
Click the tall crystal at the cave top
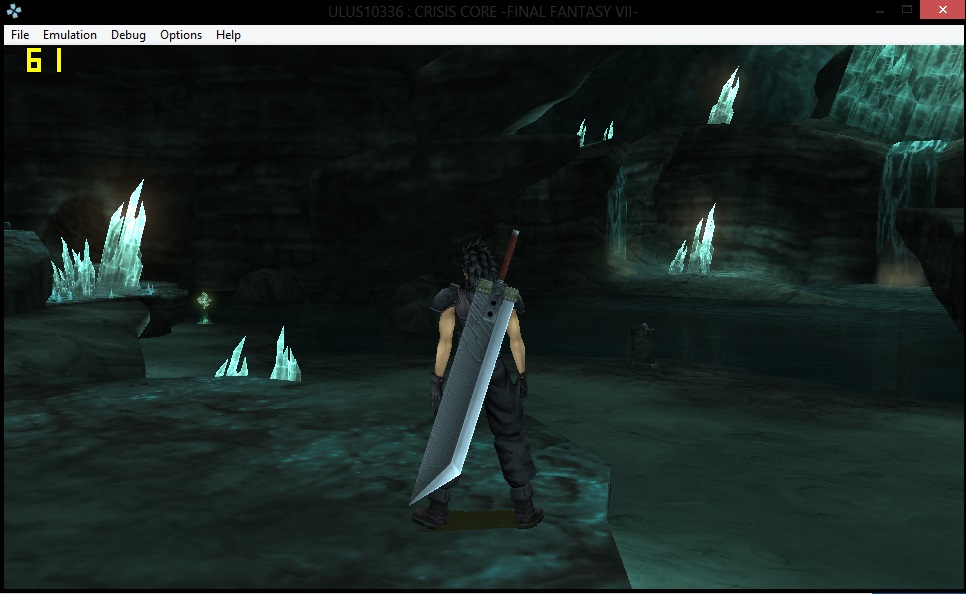coord(724,98)
